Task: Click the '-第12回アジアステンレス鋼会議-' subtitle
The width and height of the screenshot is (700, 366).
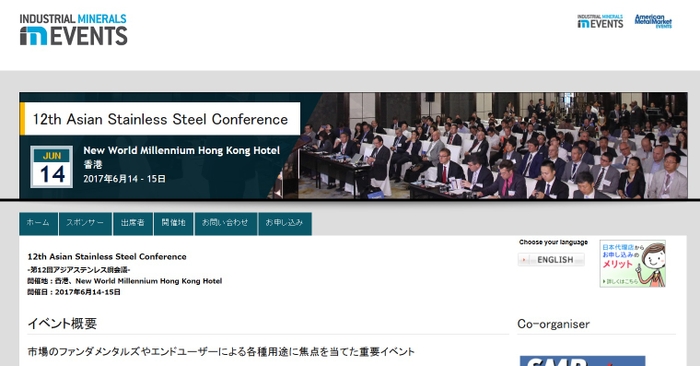Action: point(79,270)
